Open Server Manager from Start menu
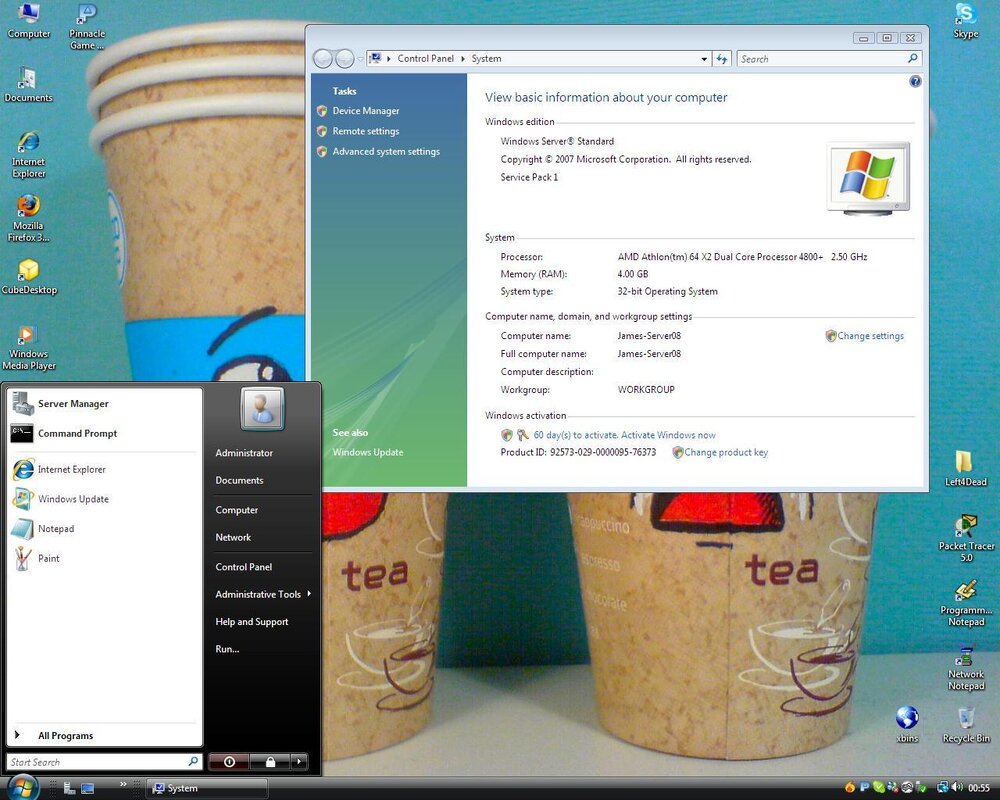This screenshot has height=800, width=1000. pyautogui.click(x=104, y=404)
